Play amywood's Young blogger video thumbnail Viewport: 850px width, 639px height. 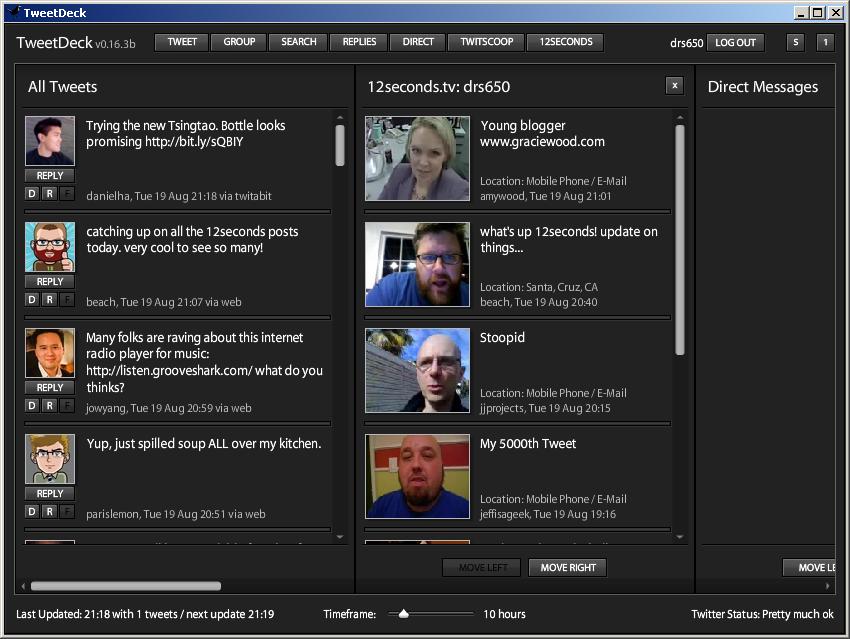coord(417,159)
